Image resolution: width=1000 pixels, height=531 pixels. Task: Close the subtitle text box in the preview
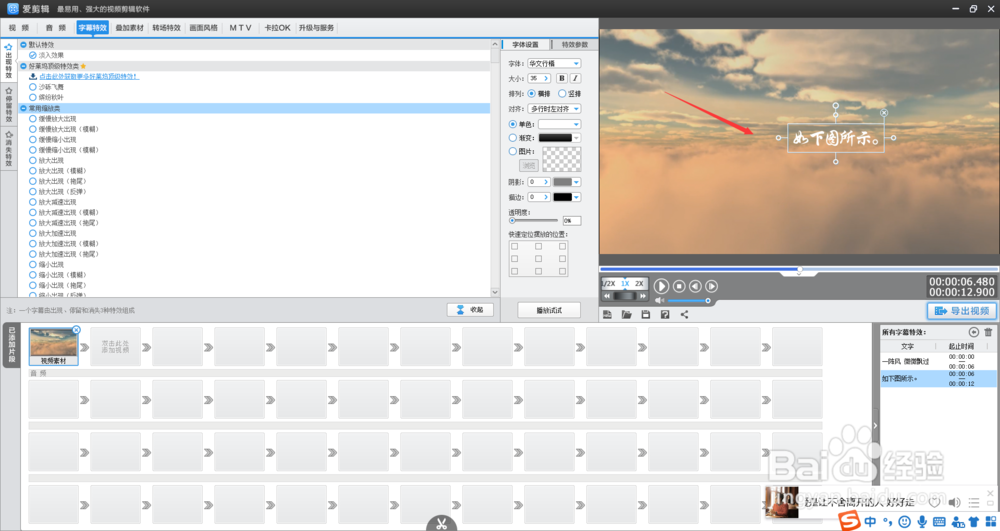tap(884, 113)
